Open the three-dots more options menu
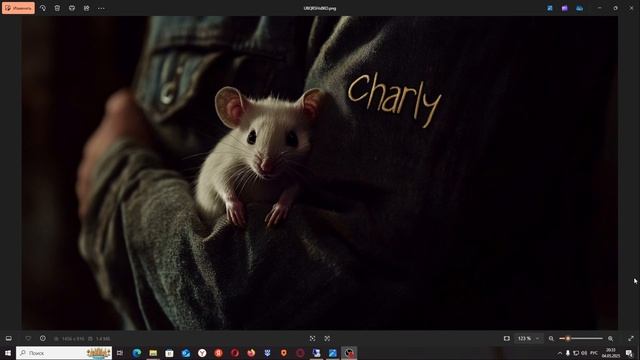 tap(101, 8)
